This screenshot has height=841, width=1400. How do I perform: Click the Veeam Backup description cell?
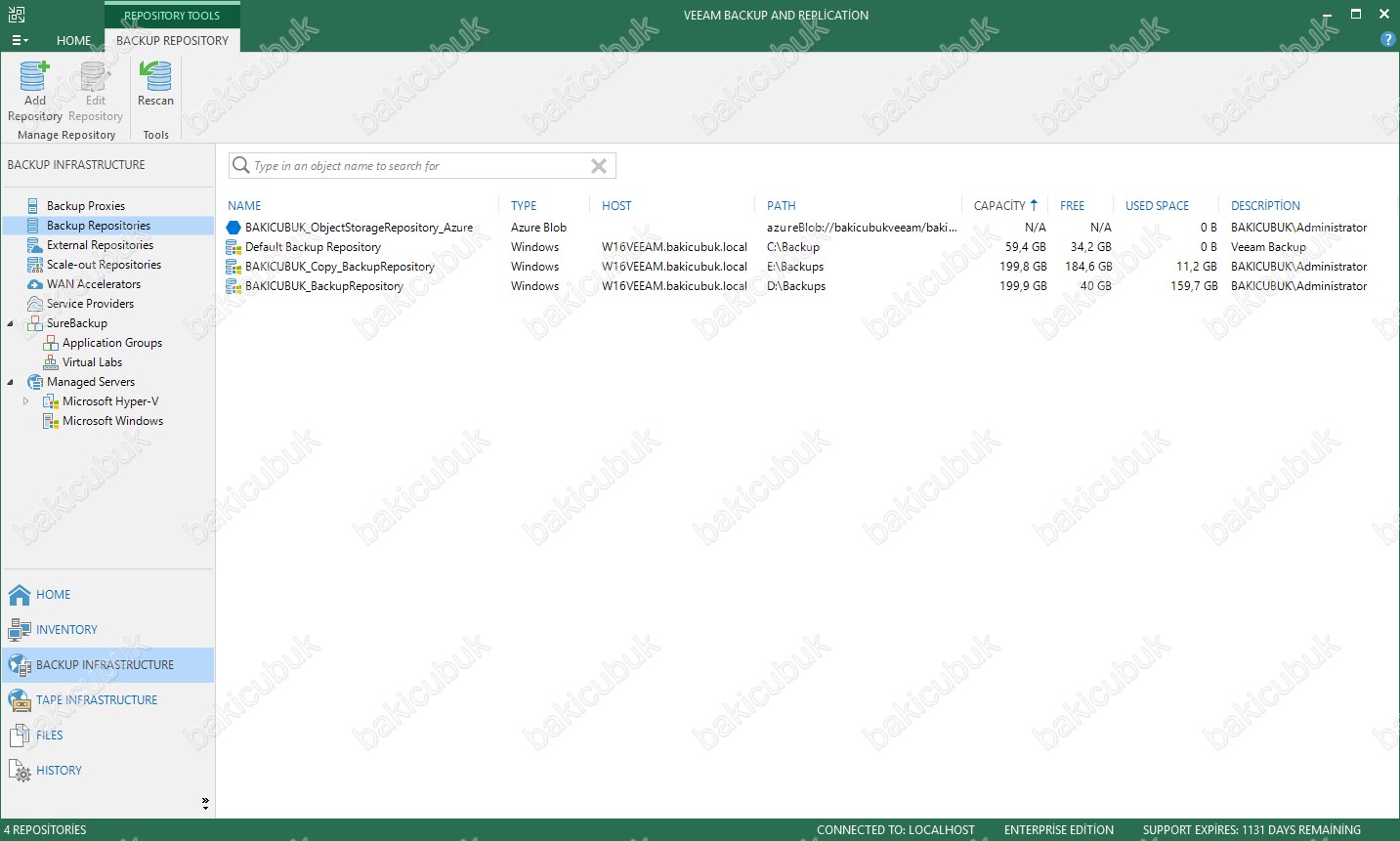click(1268, 247)
